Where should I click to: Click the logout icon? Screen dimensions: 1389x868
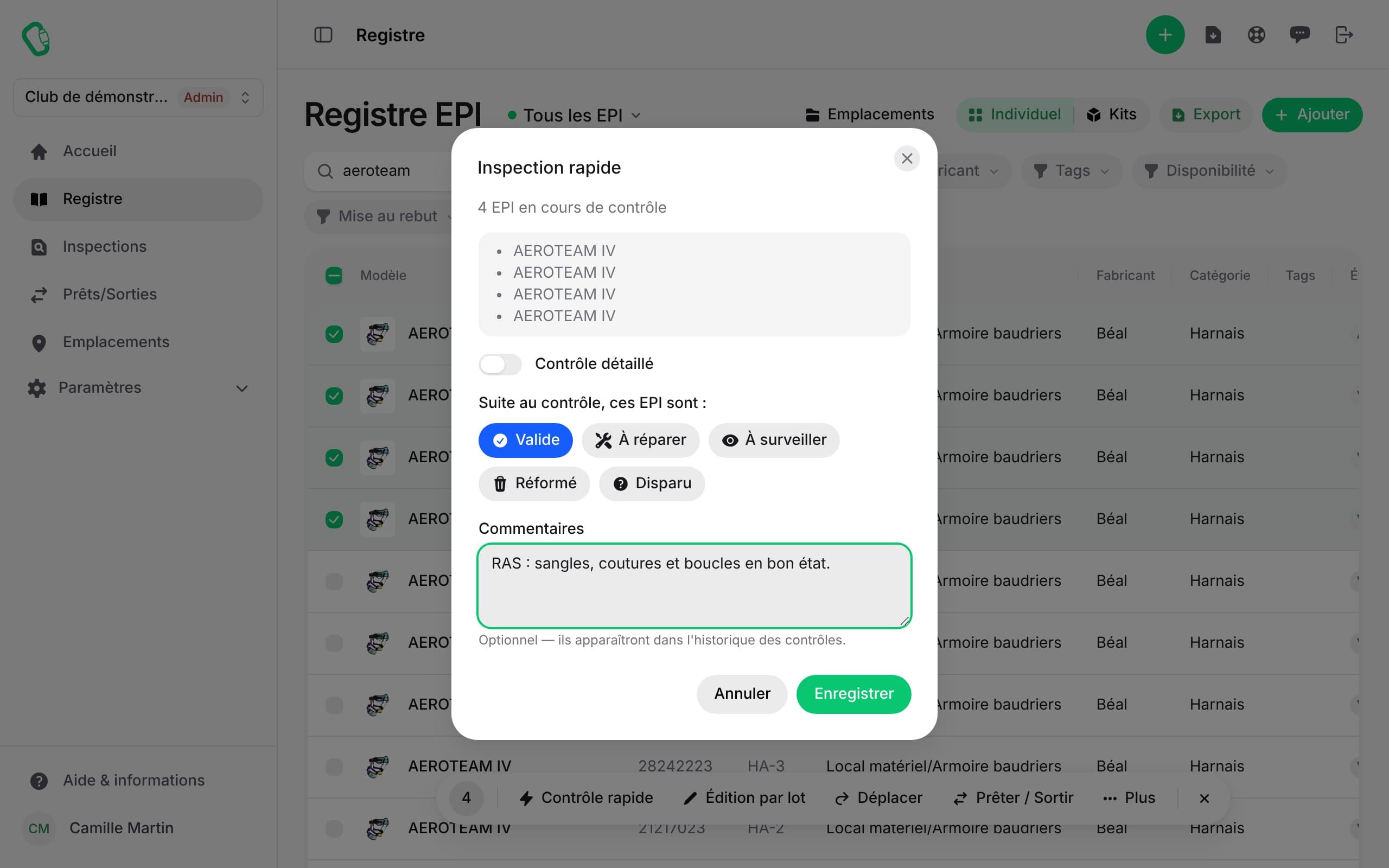(1343, 35)
